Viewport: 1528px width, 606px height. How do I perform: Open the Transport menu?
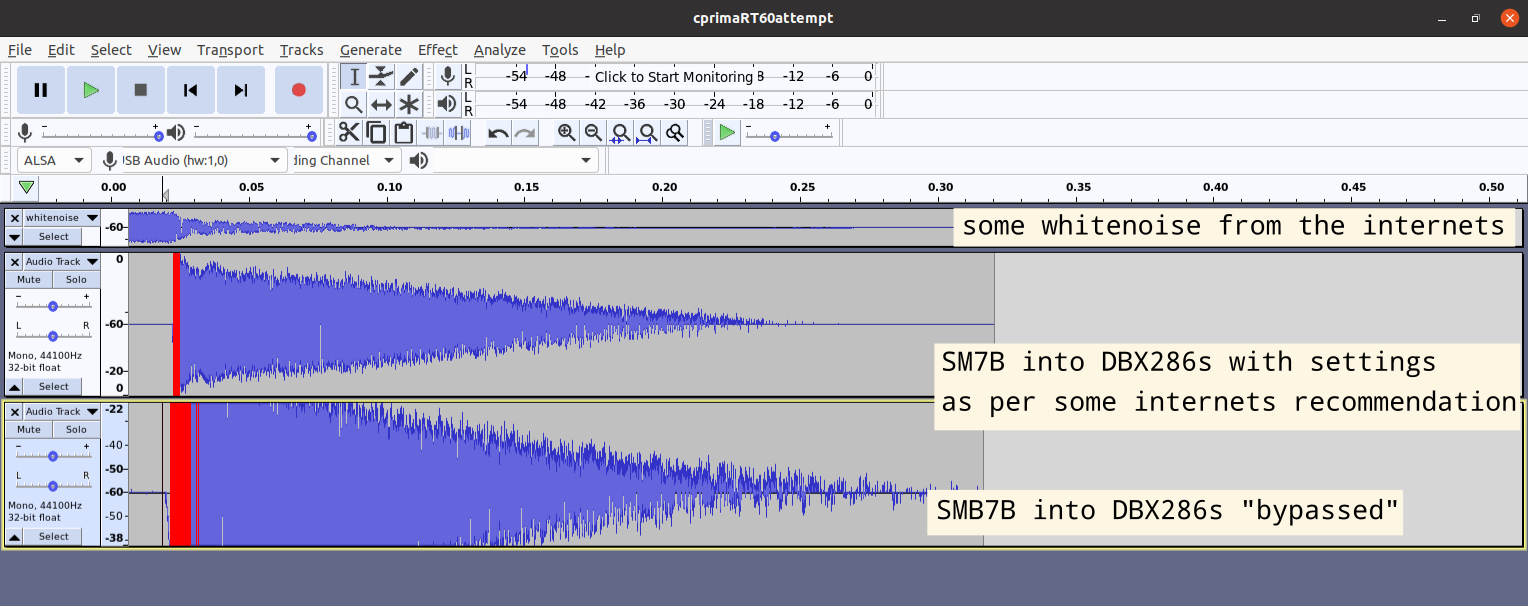pos(230,50)
